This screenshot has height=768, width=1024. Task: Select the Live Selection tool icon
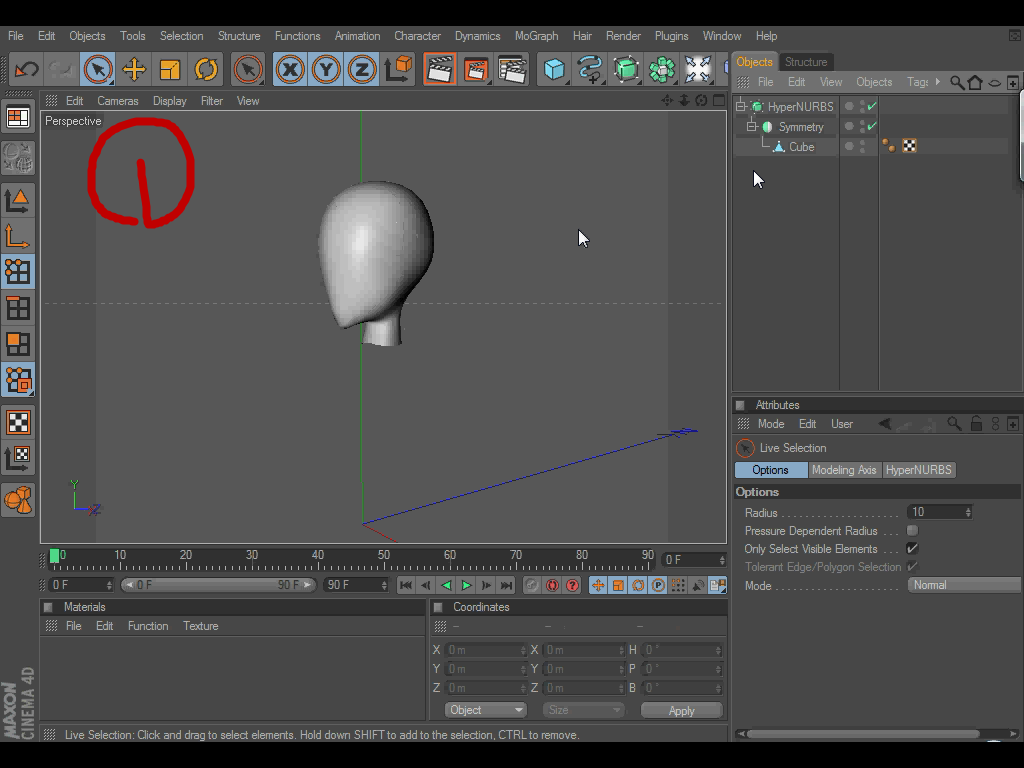(98, 69)
